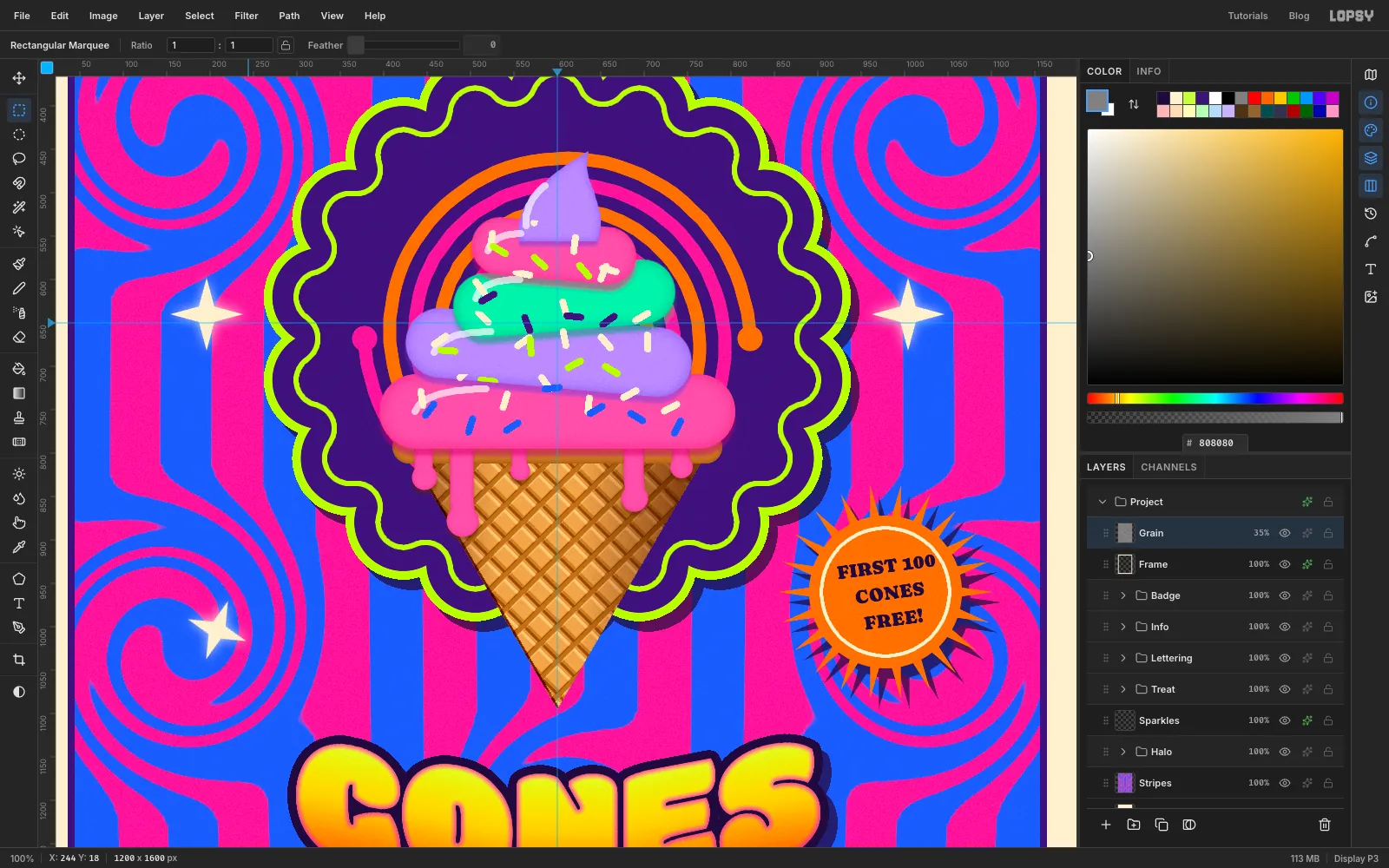Open the History panel icon
The height and width of the screenshot is (868, 1389).
(1371, 214)
